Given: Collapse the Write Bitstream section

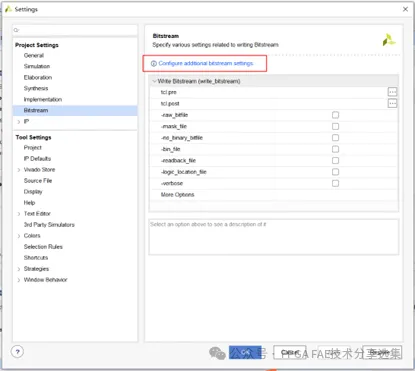Looking at the screenshot, I should (x=154, y=81).
